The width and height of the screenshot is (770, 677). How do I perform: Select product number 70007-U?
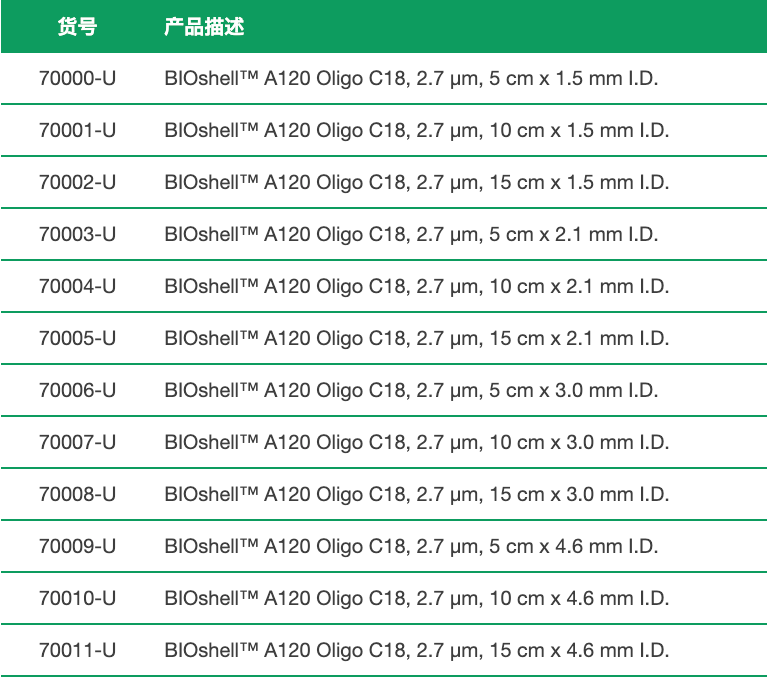[78, 443]
